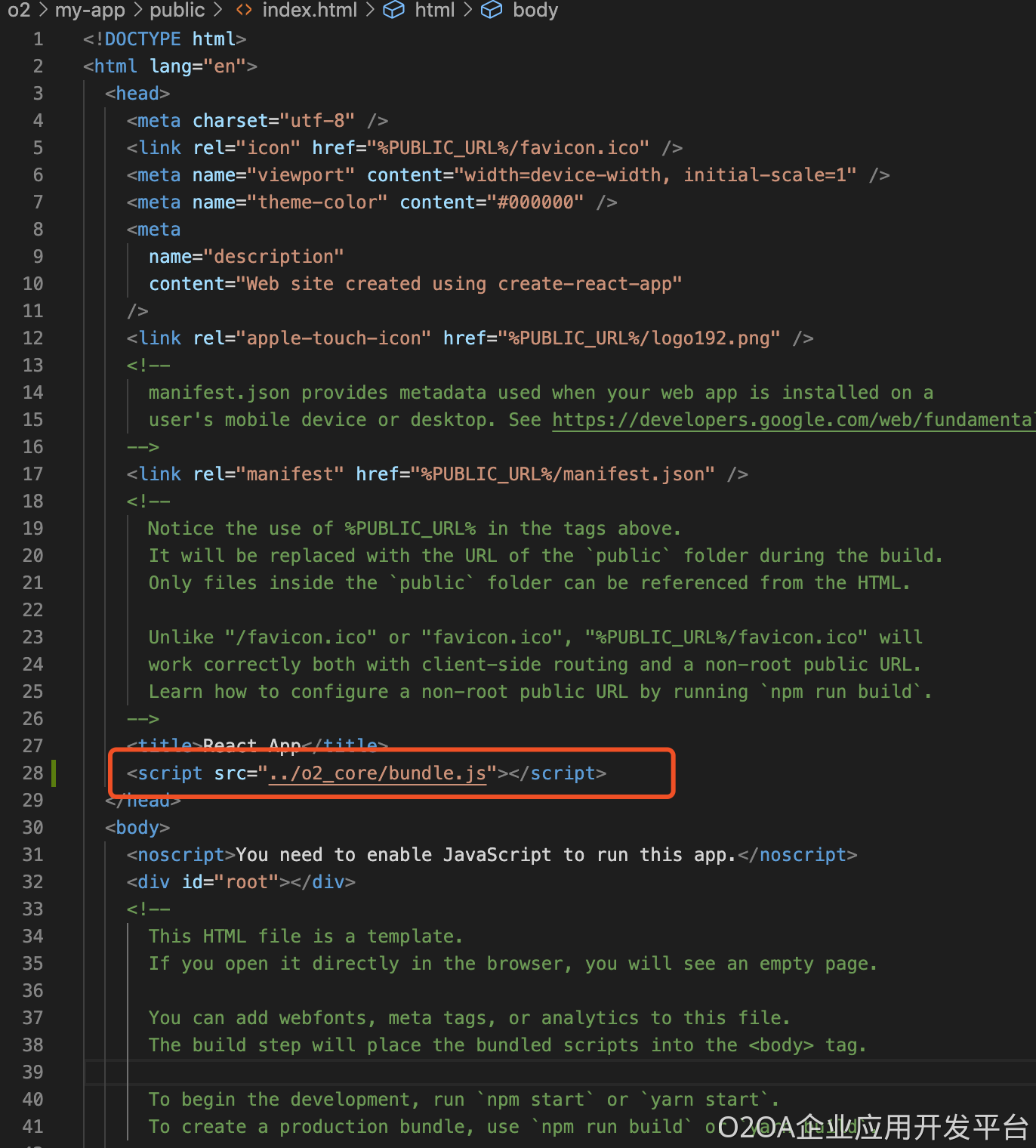Click line number 1 in the gutter
This screenshot has width=1036, height=1148.
pyautogui.click(x=38, y=39)
